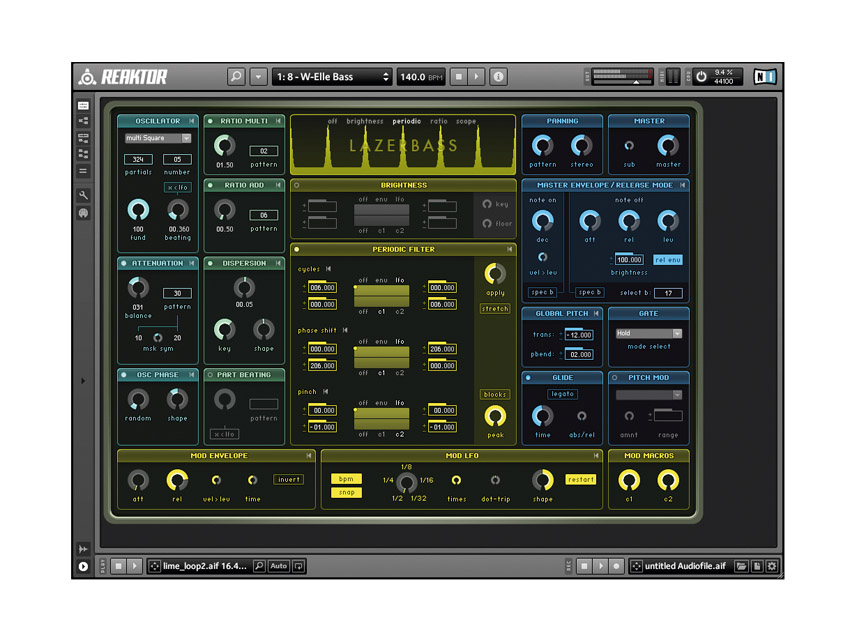Expand the side pane with the small arrow
This screenshot has height=638, width=850.
[83, 381]
